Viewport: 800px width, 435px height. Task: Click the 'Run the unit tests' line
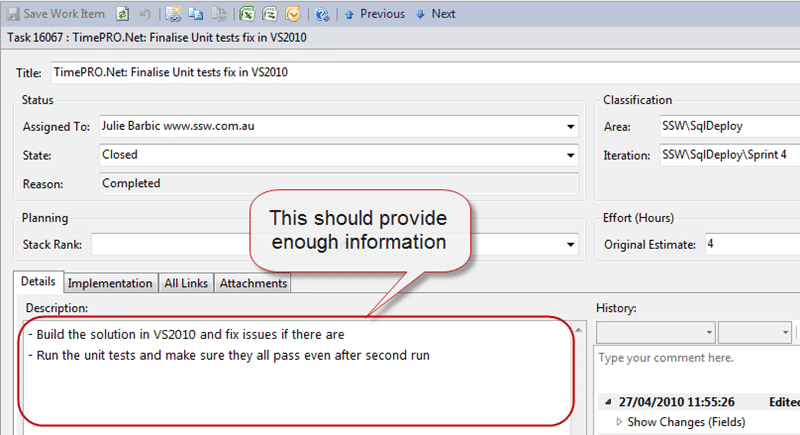[x=229, y=355]
